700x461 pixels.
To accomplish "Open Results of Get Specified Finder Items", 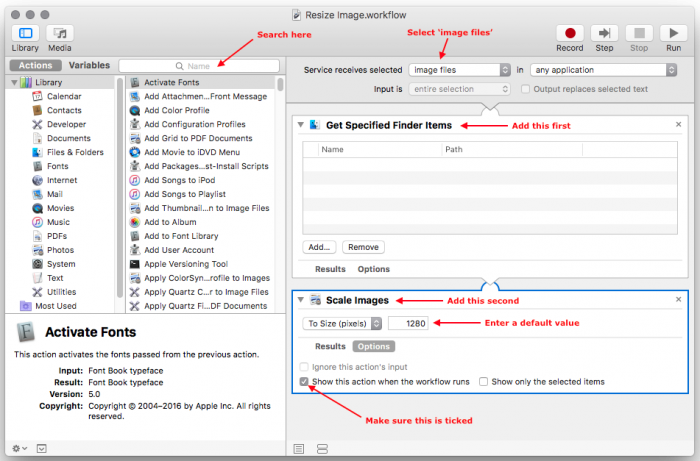I will pyautogui.click(x=330, y=269).
